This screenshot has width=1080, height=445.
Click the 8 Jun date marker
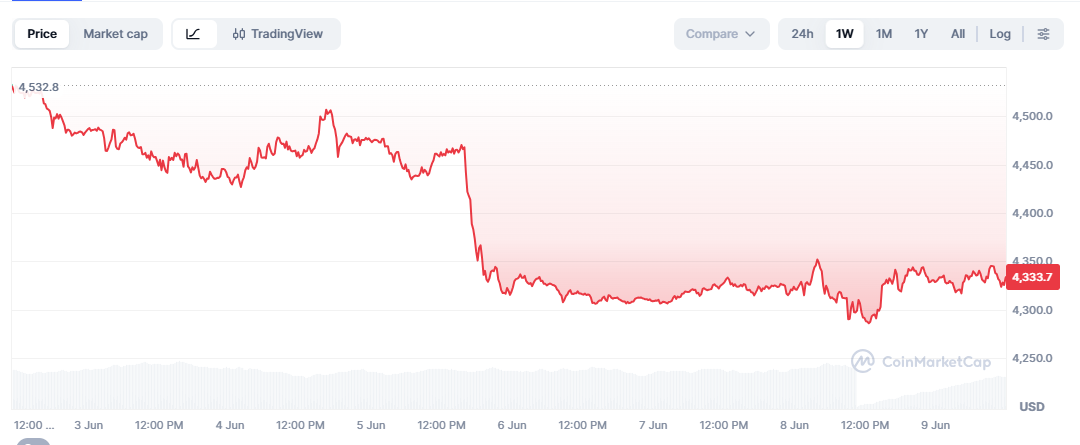point(794,426)
